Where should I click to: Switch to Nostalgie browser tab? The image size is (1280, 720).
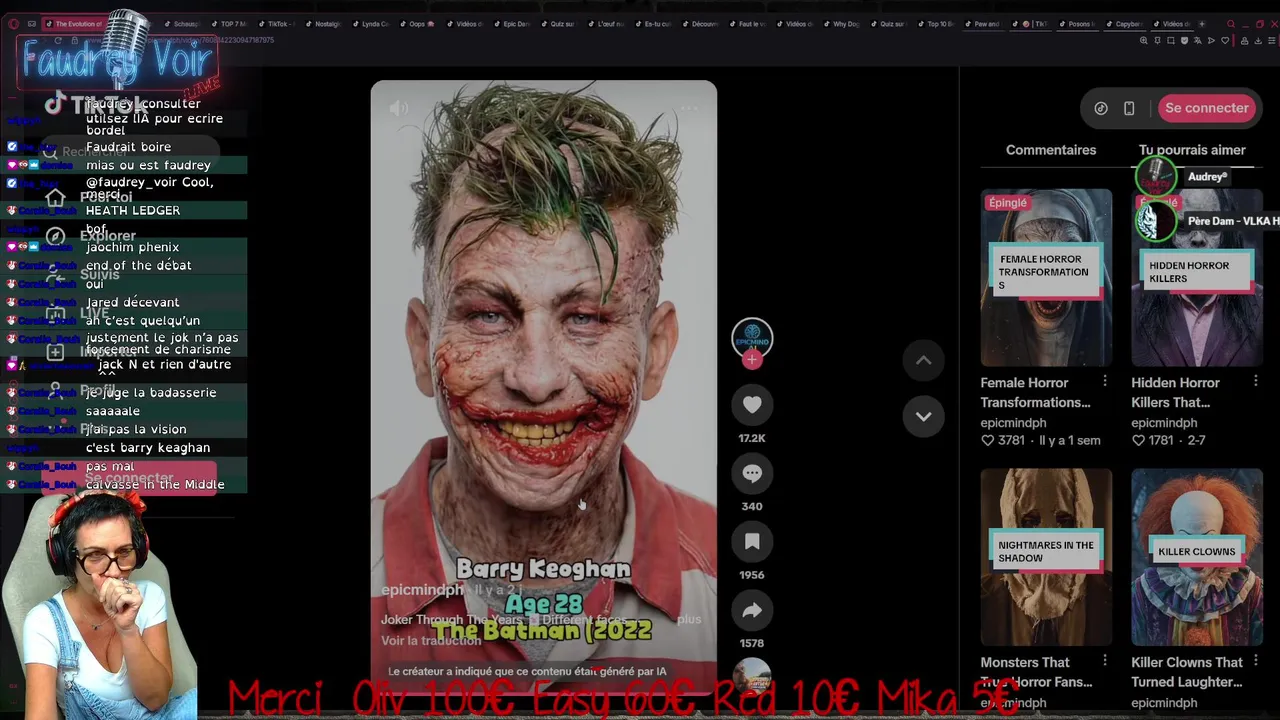coord(322,24)
